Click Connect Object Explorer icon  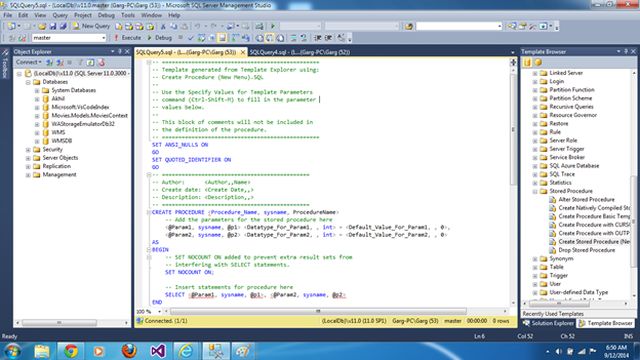point(49,62)
